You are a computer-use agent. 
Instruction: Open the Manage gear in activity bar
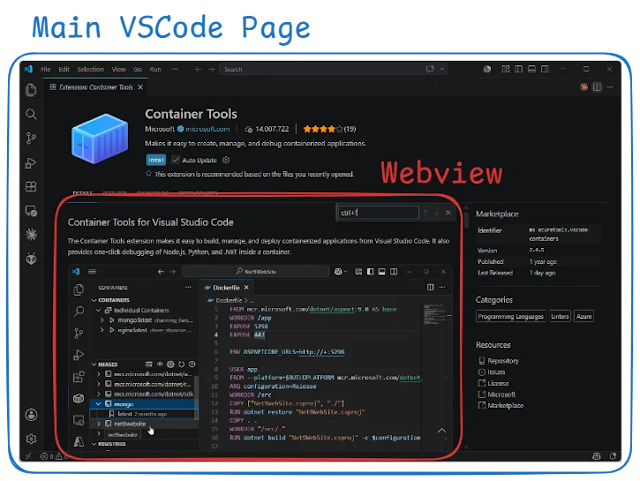tap(31, 439)
